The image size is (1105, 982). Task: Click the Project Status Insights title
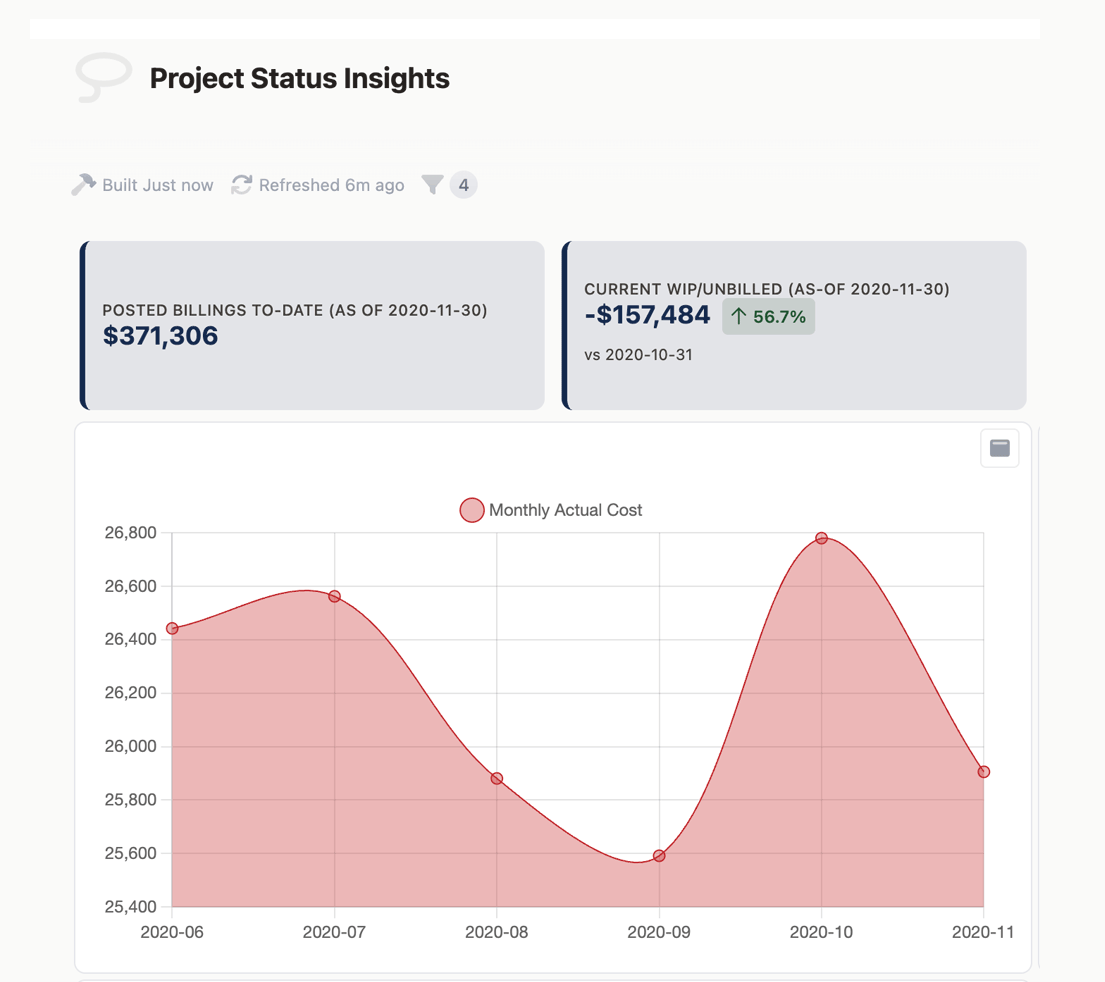pyautogui.click(x=299, y=78)
